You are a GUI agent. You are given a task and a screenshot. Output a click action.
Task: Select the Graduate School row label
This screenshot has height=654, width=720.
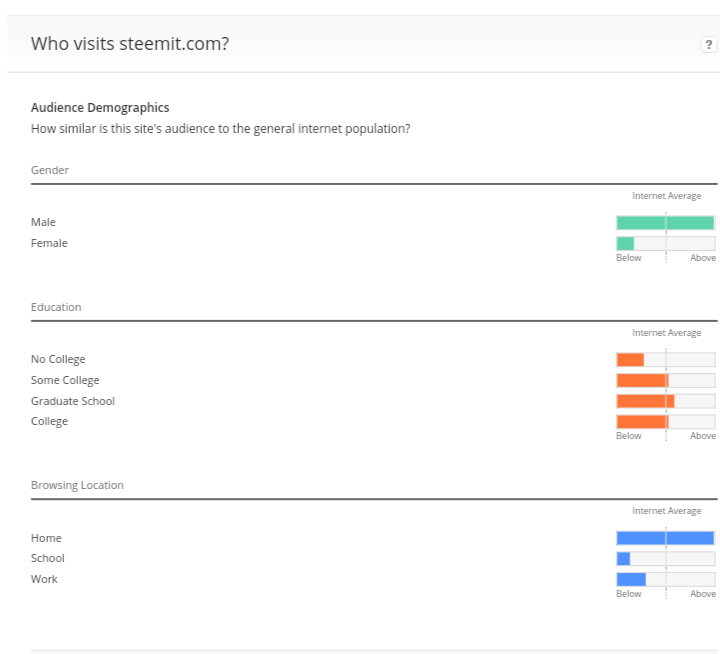pyautogui.click(x=73, y=401)
